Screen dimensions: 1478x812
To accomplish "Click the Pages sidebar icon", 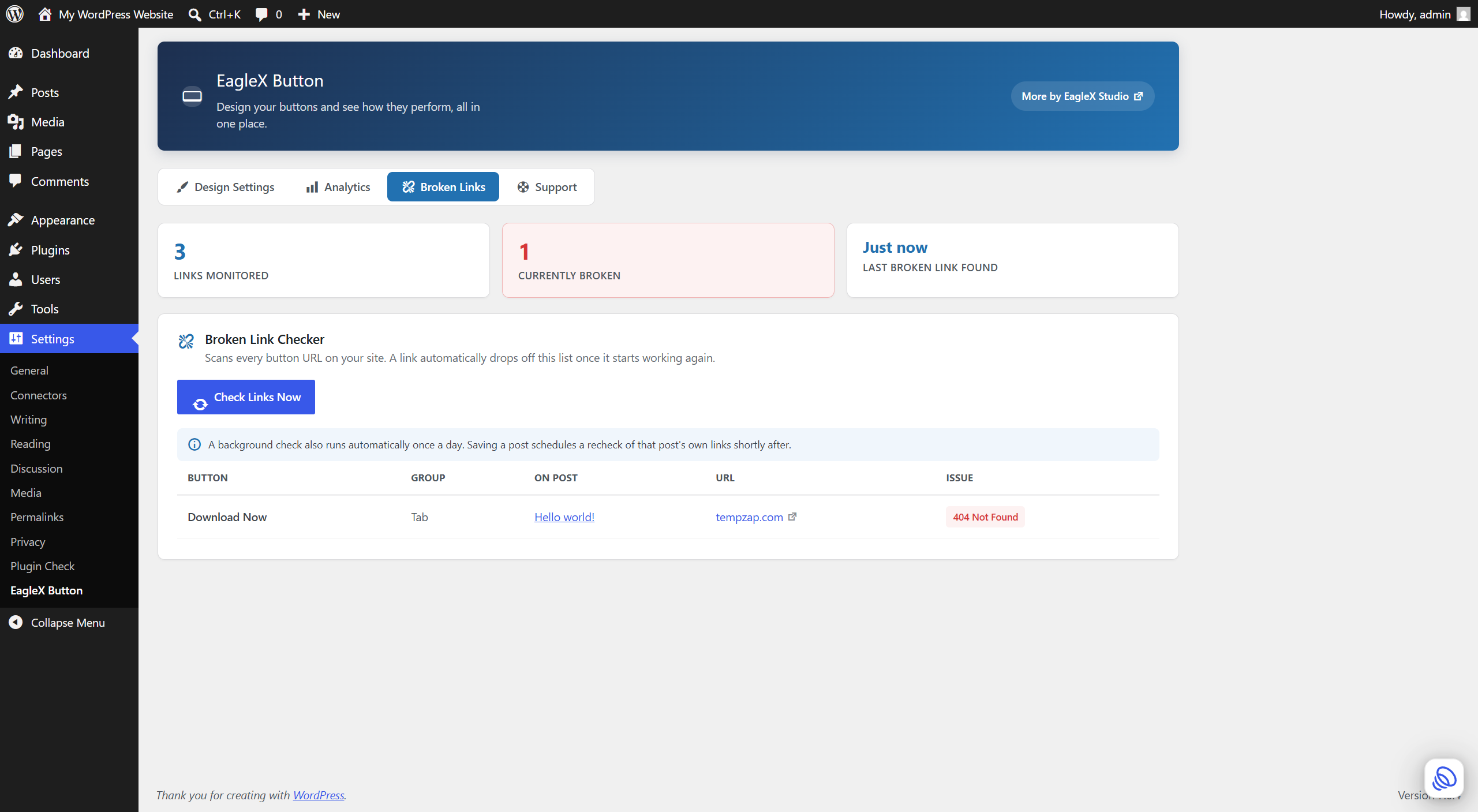I will click(16, 151).
